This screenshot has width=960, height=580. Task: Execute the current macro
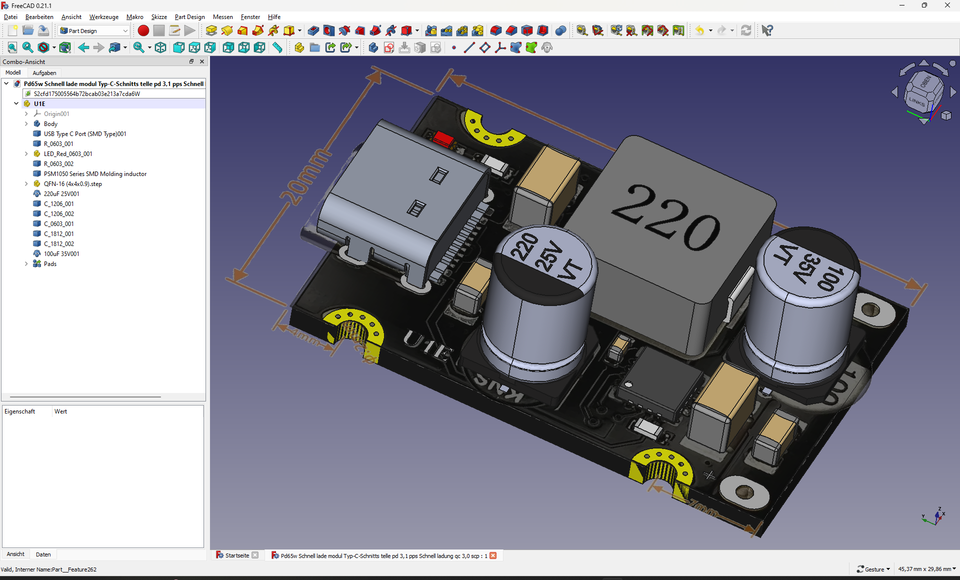(x=190, y=30)
